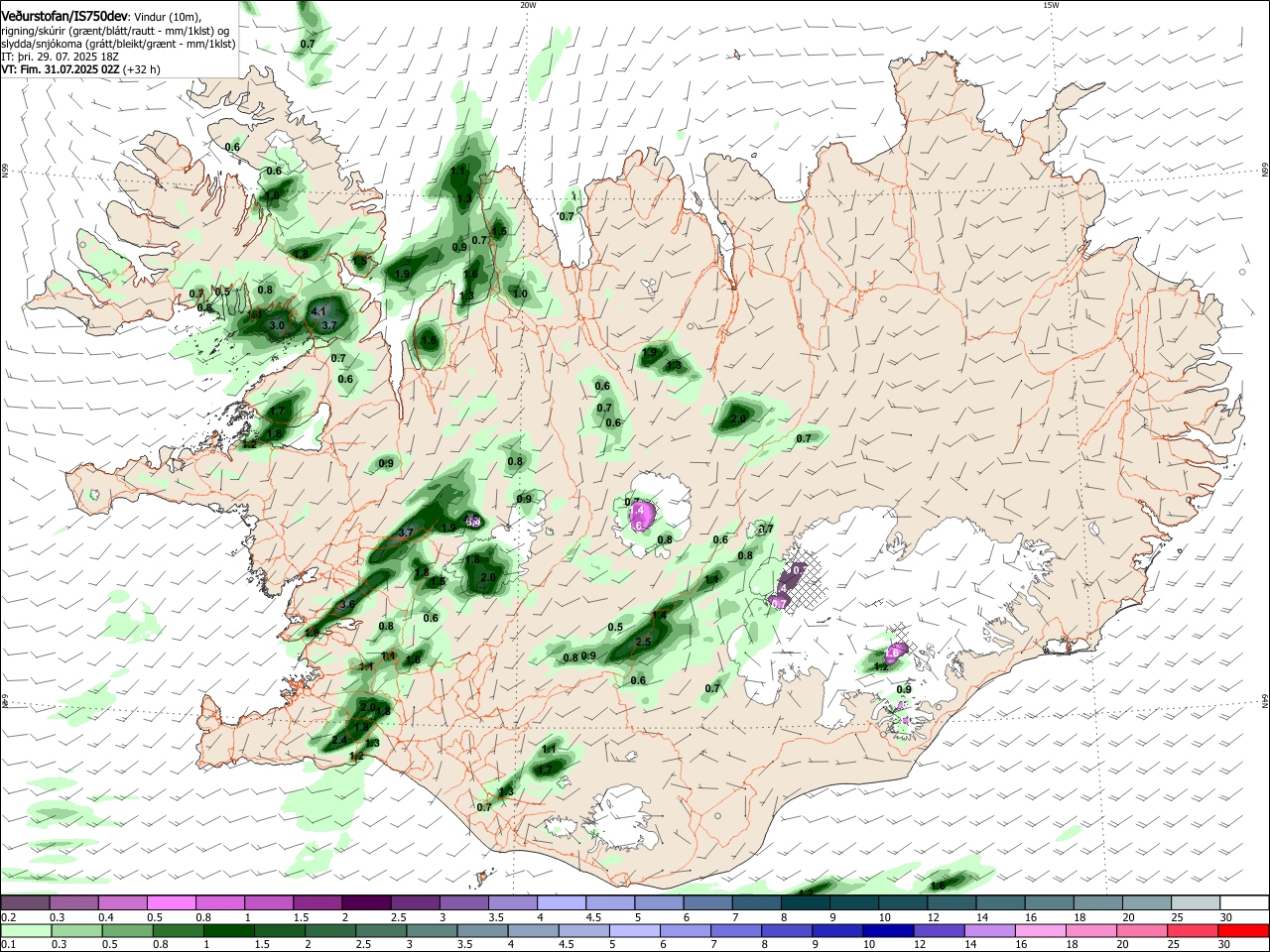This screenshot has width=1270, height=952.
Task: Click lower legend row blue swatch labeled 8
Action: [x=787, y=931]
